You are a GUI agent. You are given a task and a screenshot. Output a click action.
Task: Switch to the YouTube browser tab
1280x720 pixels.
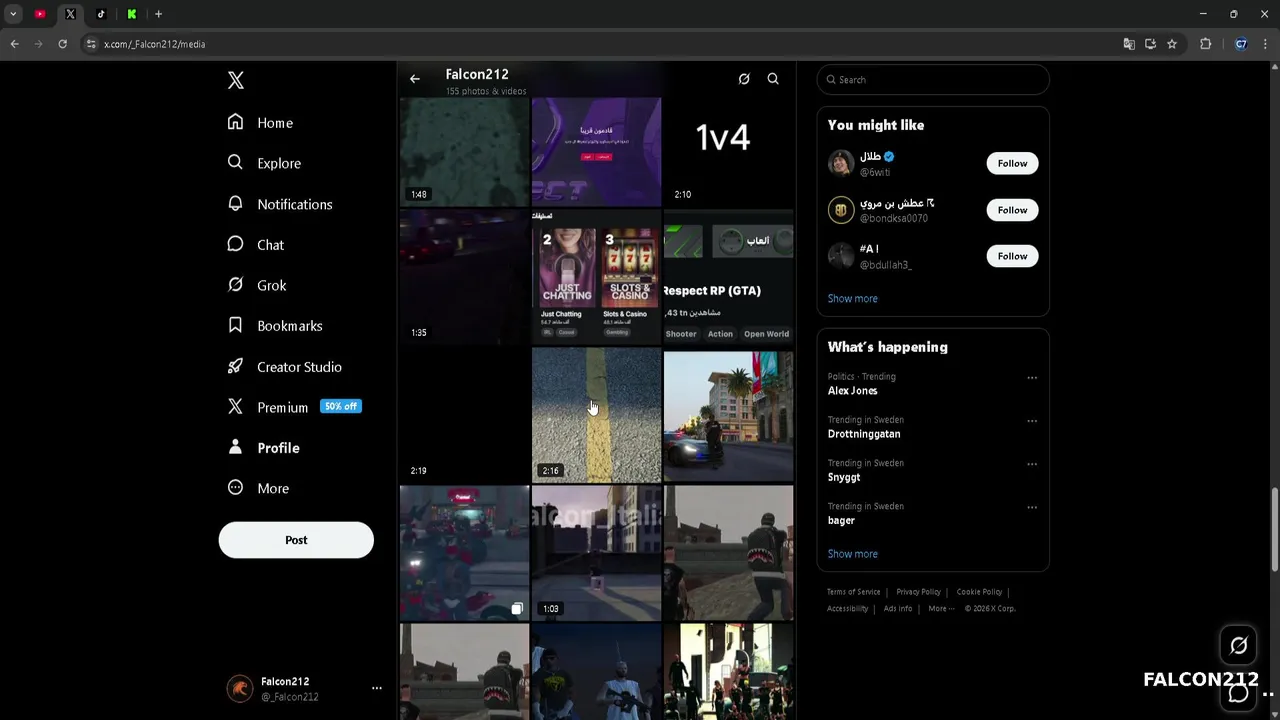click(40, 14)
